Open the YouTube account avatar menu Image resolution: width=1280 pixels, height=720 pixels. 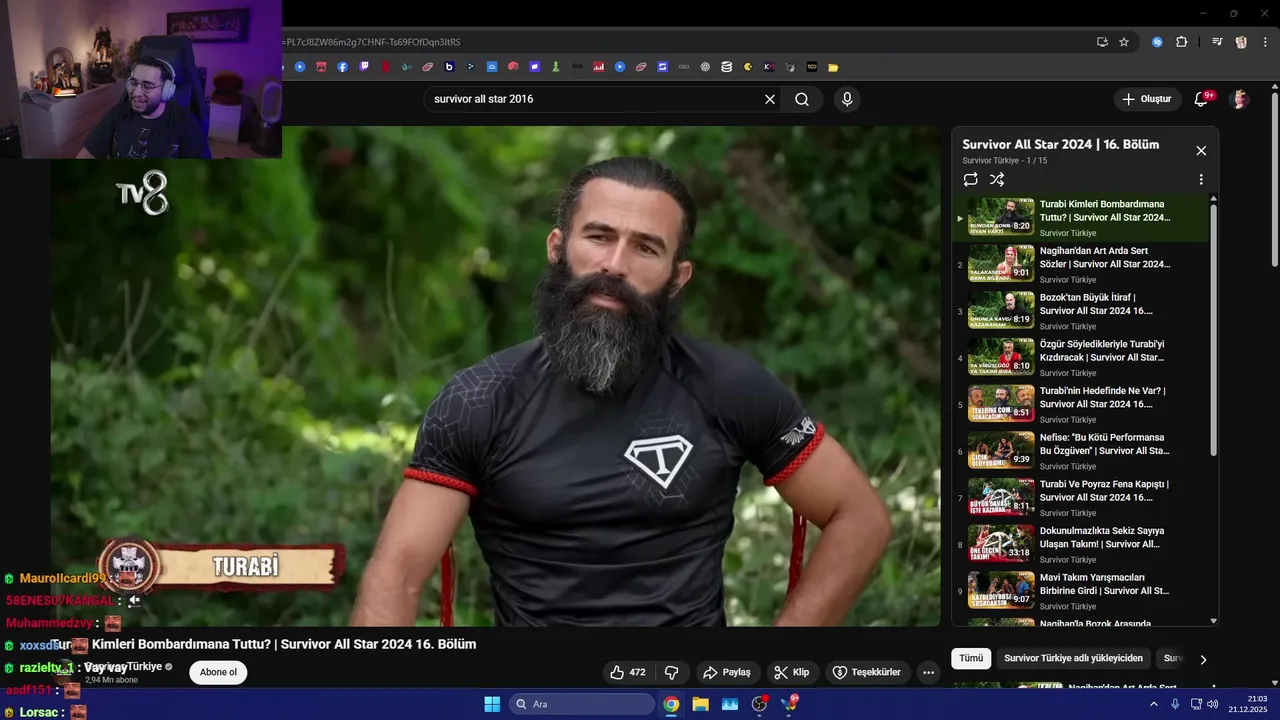(1240, 99)
